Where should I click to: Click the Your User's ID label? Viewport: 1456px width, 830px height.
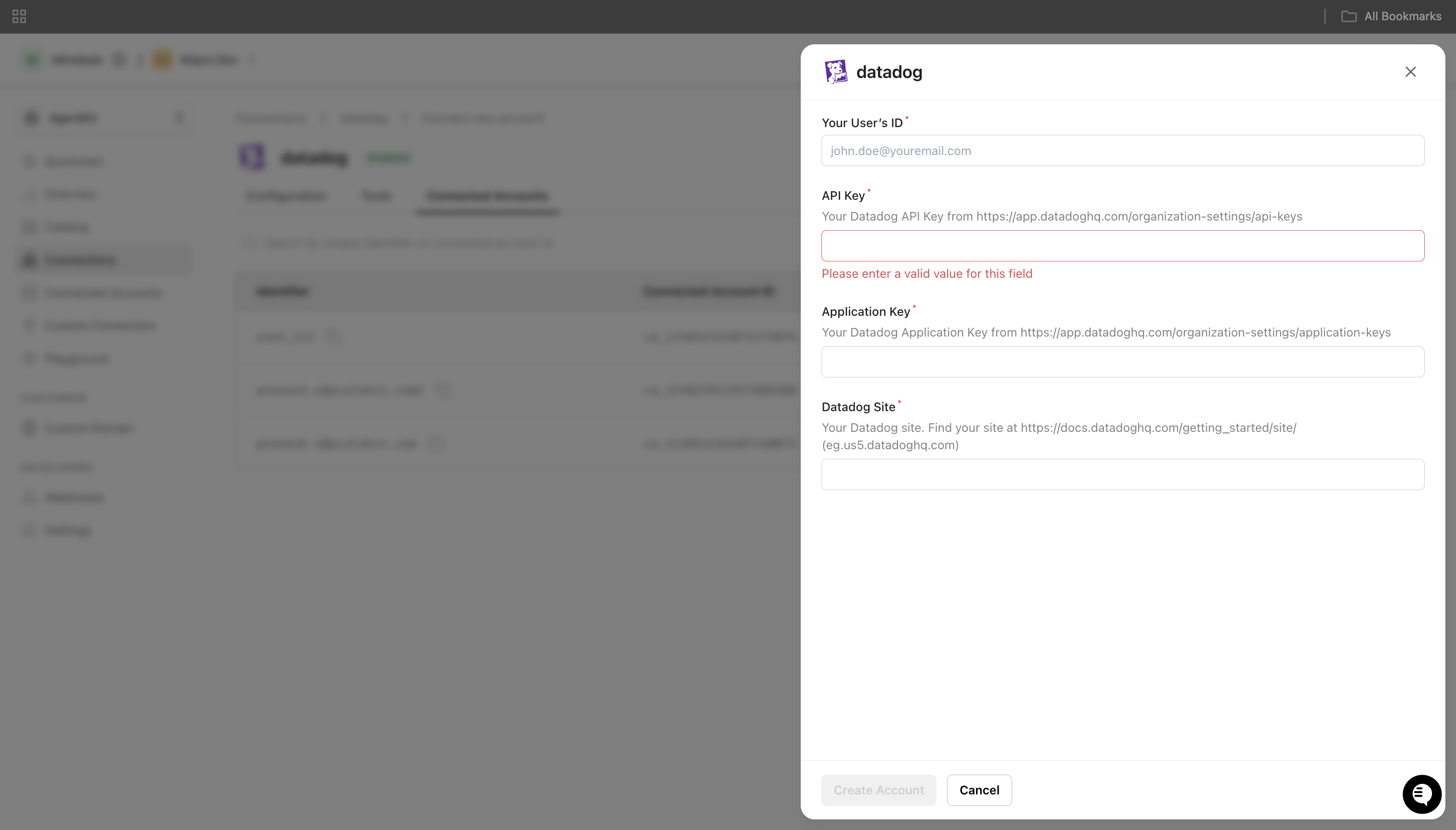[x=862, y=123]
